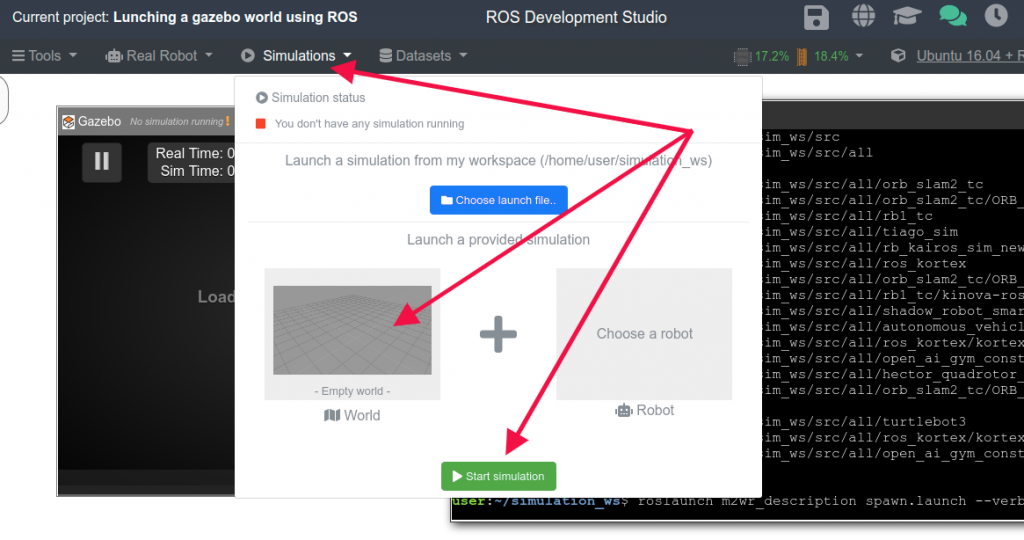Click the Tools hamburger icon

pyautogui.click(x=18, y=56)
